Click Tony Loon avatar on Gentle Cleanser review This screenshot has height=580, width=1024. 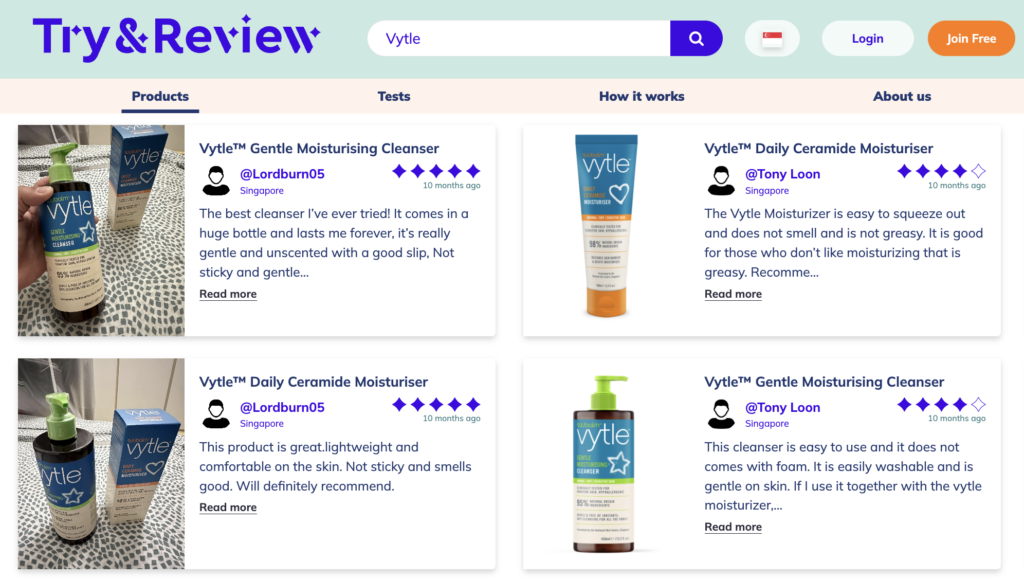click(x=721, y=414)
